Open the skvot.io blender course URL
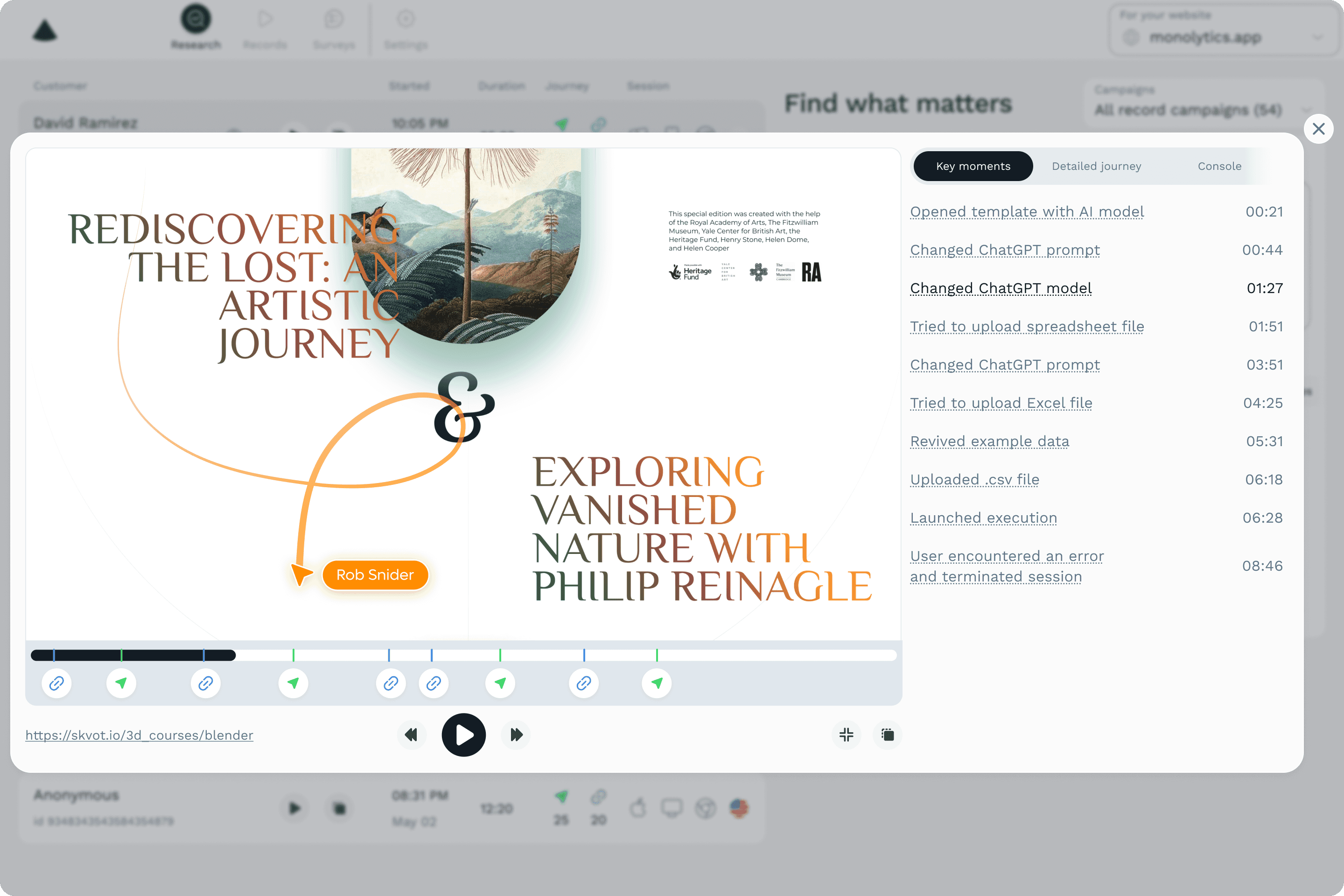The height and width of the screenshot is (896, 1344). coord(139,735)
